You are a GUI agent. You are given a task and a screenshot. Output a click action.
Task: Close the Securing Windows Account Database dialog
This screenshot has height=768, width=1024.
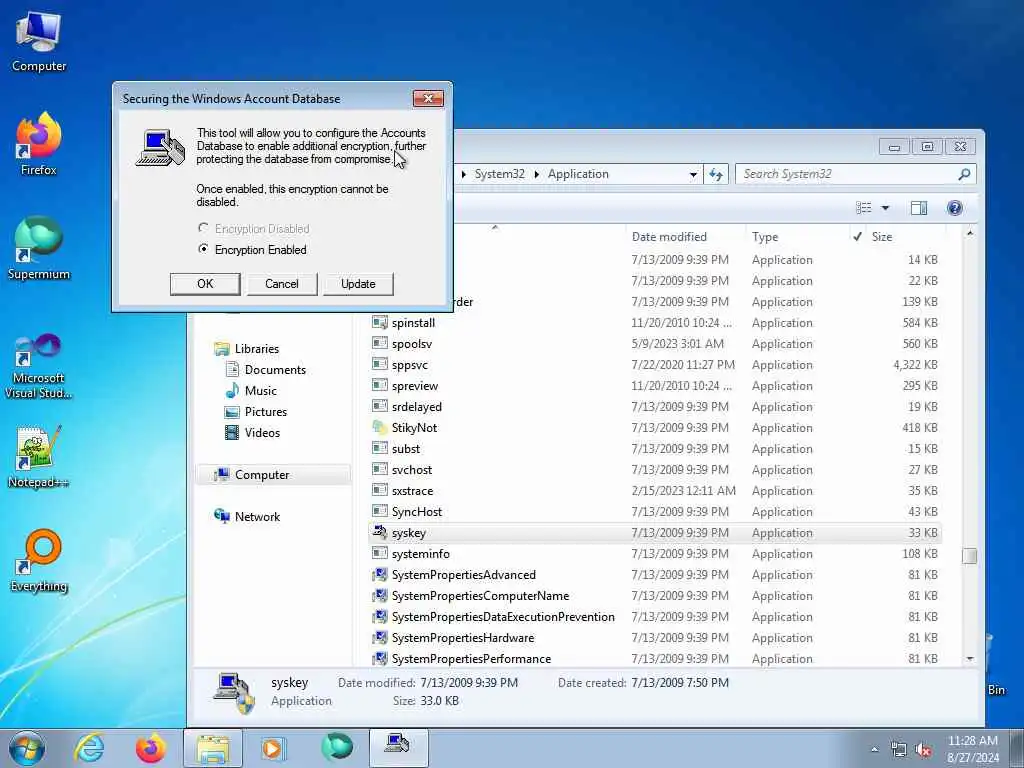pyautogui.click(x=428, y=99)
